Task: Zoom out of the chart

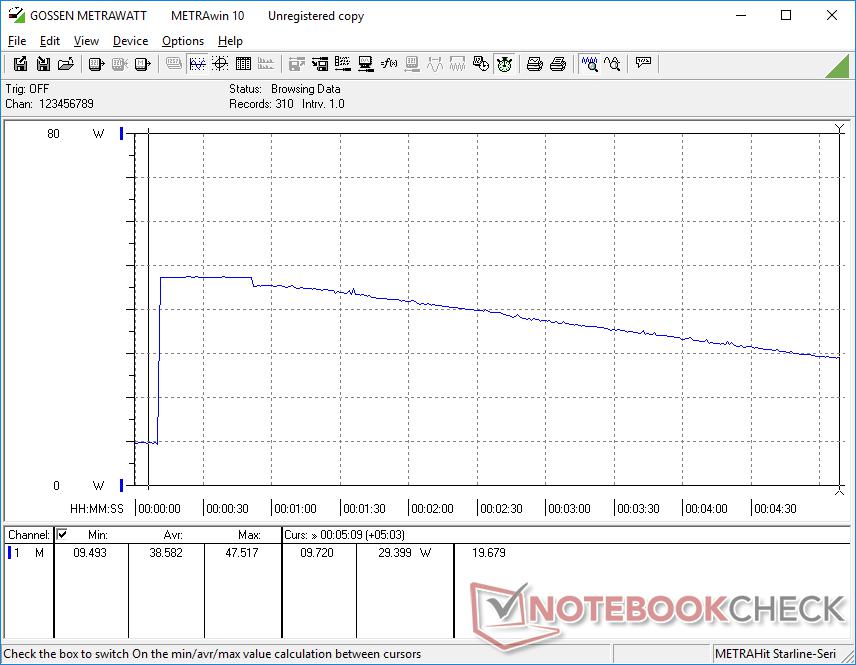Action: pos(613,63)
